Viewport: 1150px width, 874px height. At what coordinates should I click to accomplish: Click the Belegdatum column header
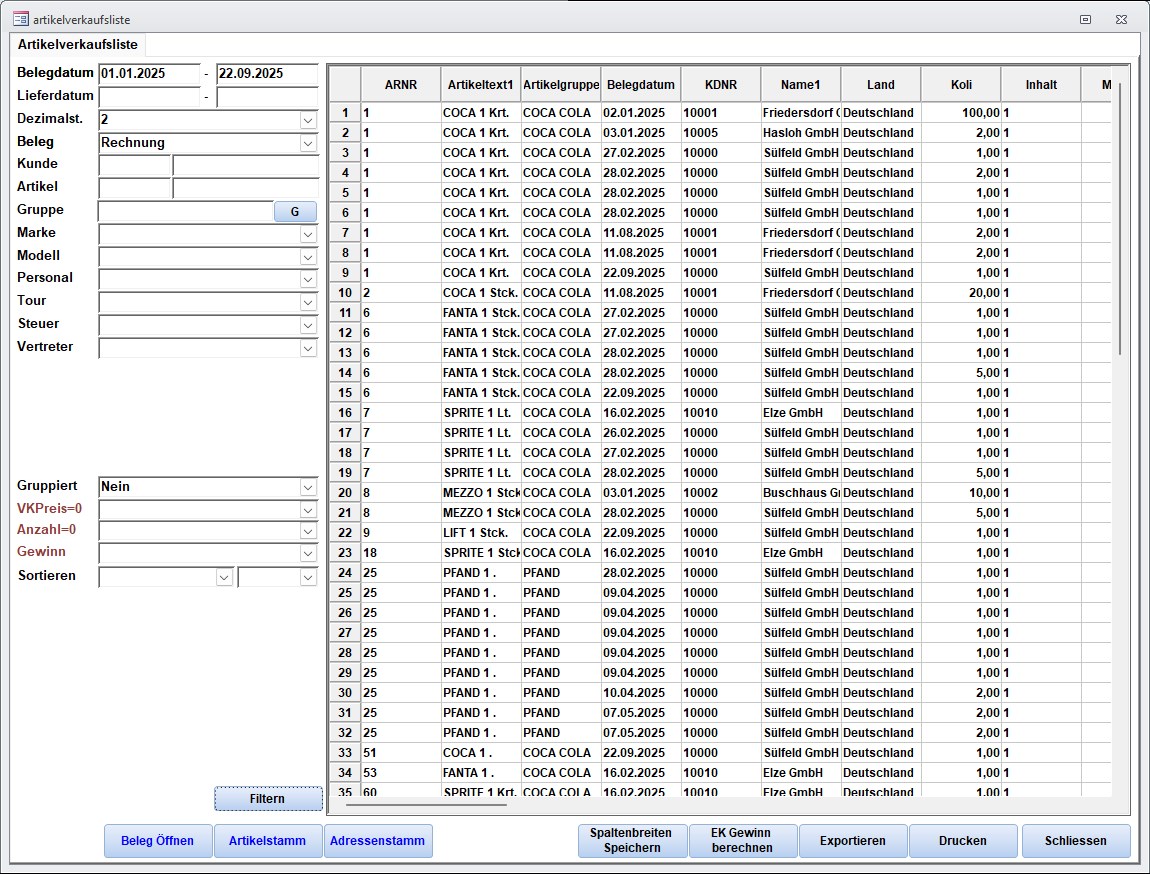click(x=640, y=85)
